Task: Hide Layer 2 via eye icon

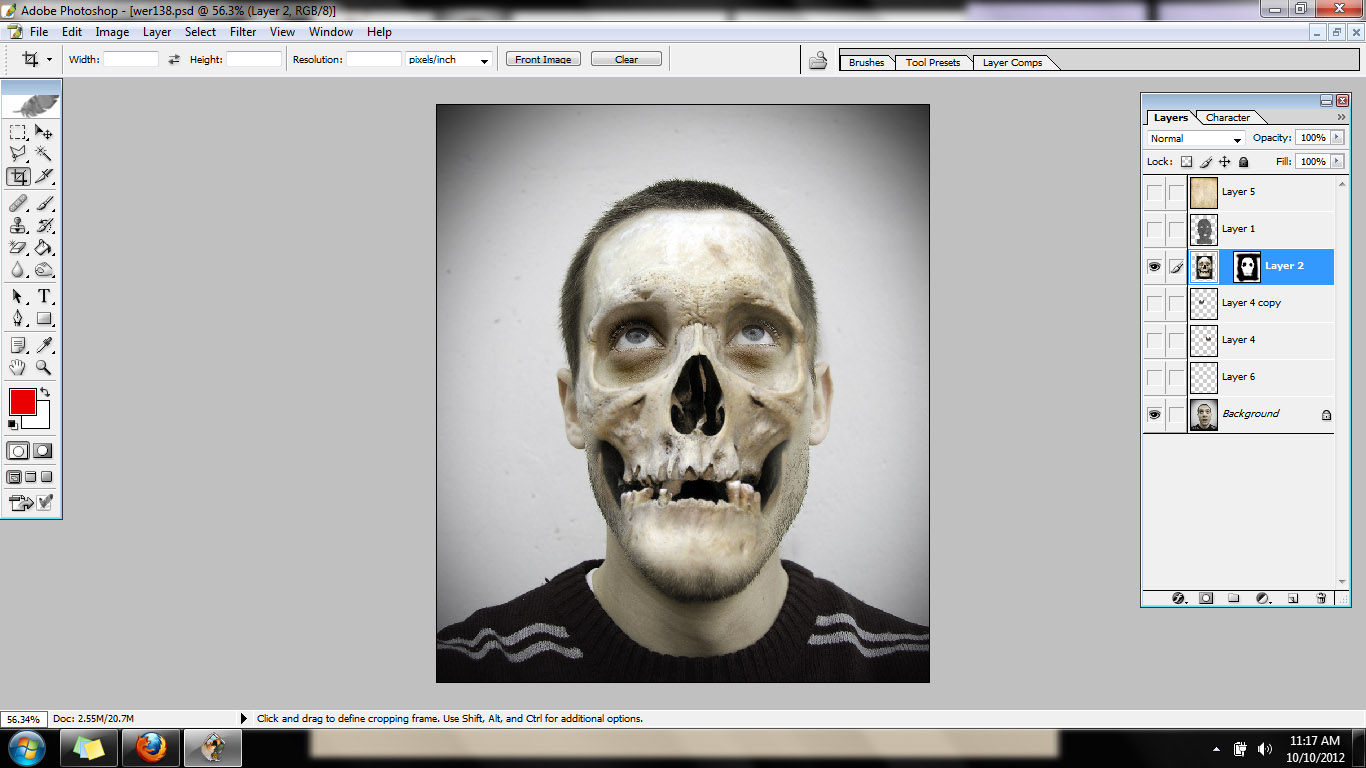Action: pos(1155,266)
